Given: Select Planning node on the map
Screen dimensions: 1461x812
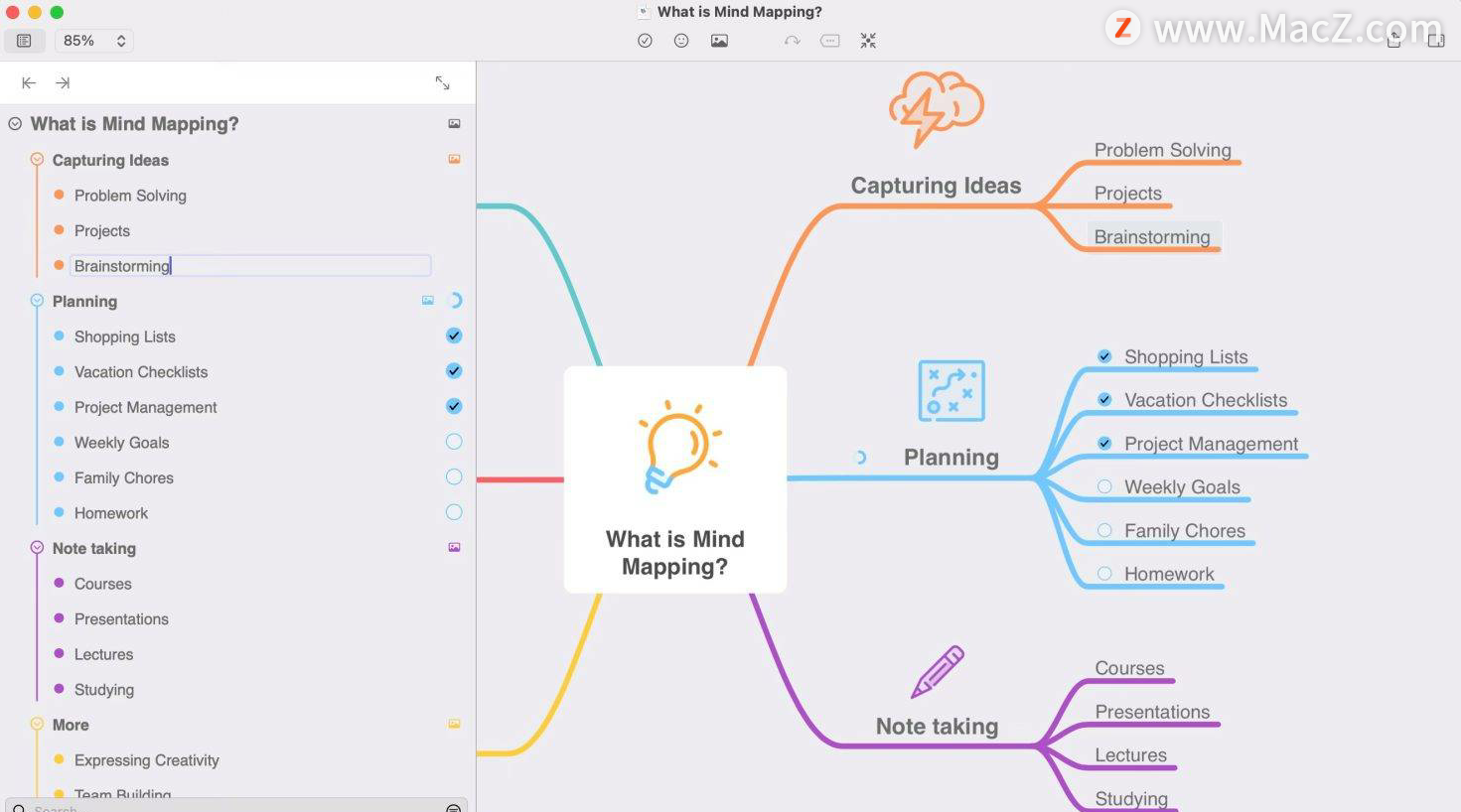Looking at the screenshot, I should (x=951, y=458).
